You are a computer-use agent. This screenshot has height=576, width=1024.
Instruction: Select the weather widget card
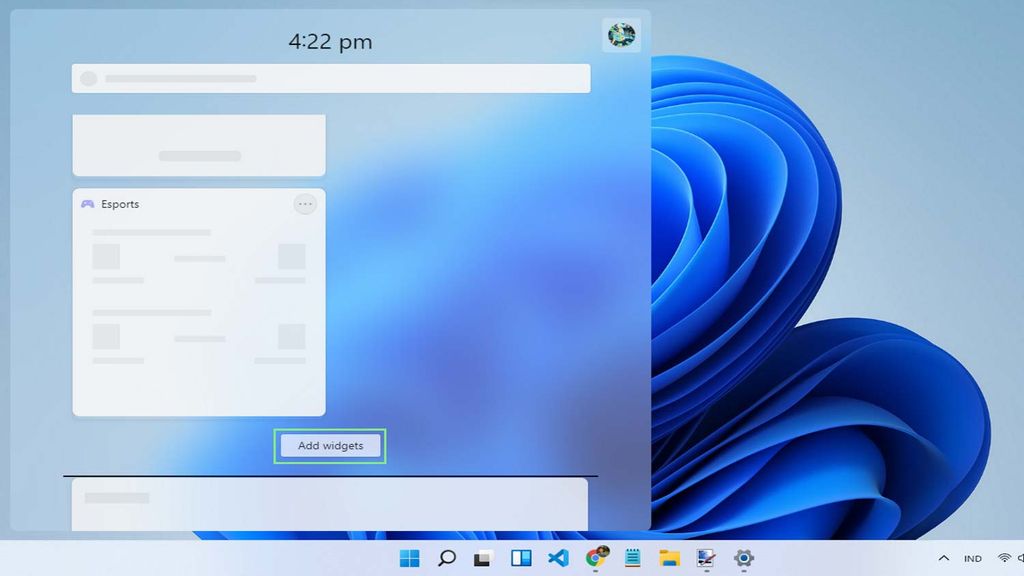click(x=198, y=144)
